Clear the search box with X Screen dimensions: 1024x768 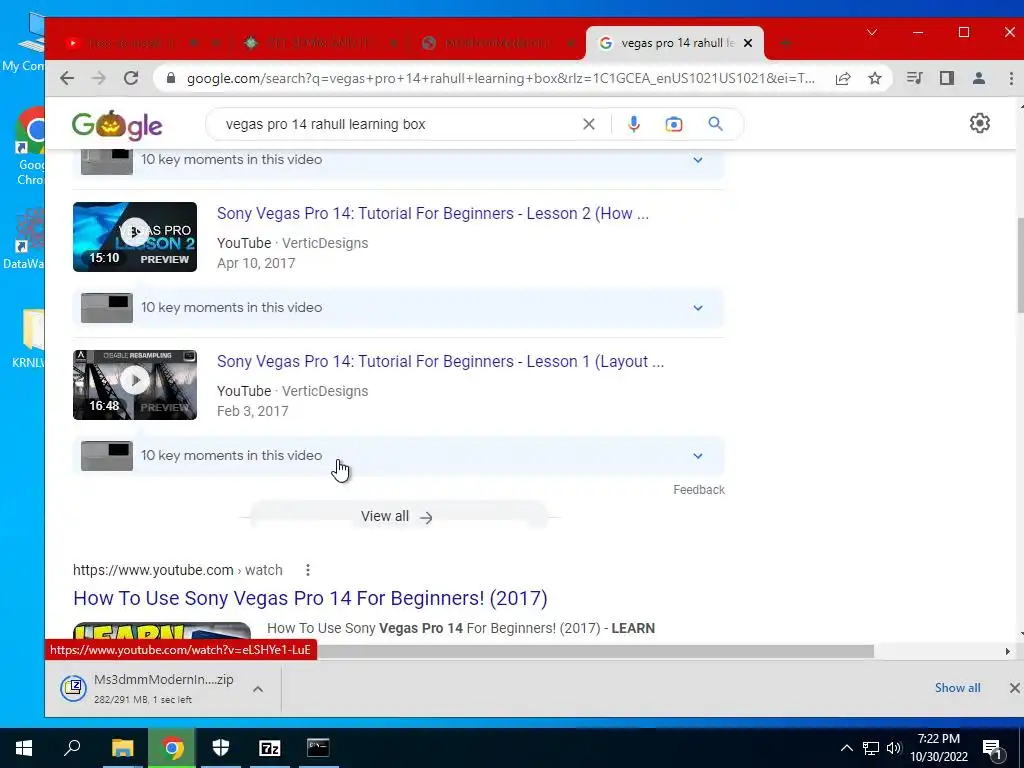click(588, 124)
